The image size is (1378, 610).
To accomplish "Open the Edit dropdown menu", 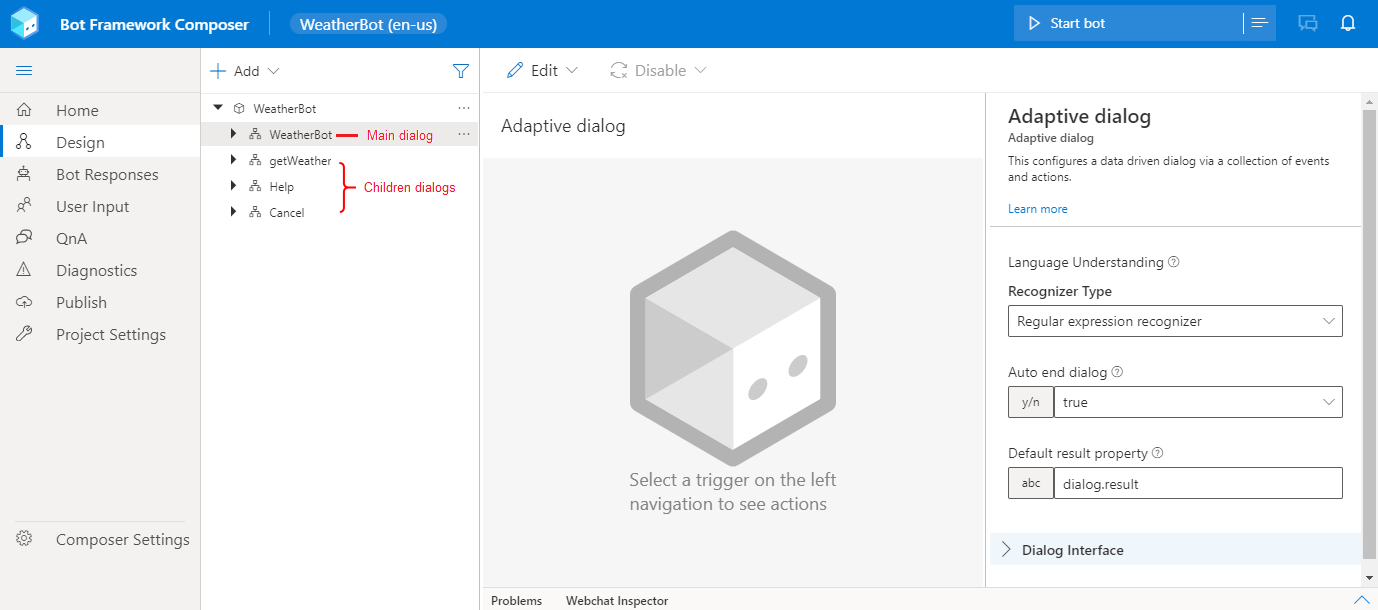I will (x=542, y=70).
